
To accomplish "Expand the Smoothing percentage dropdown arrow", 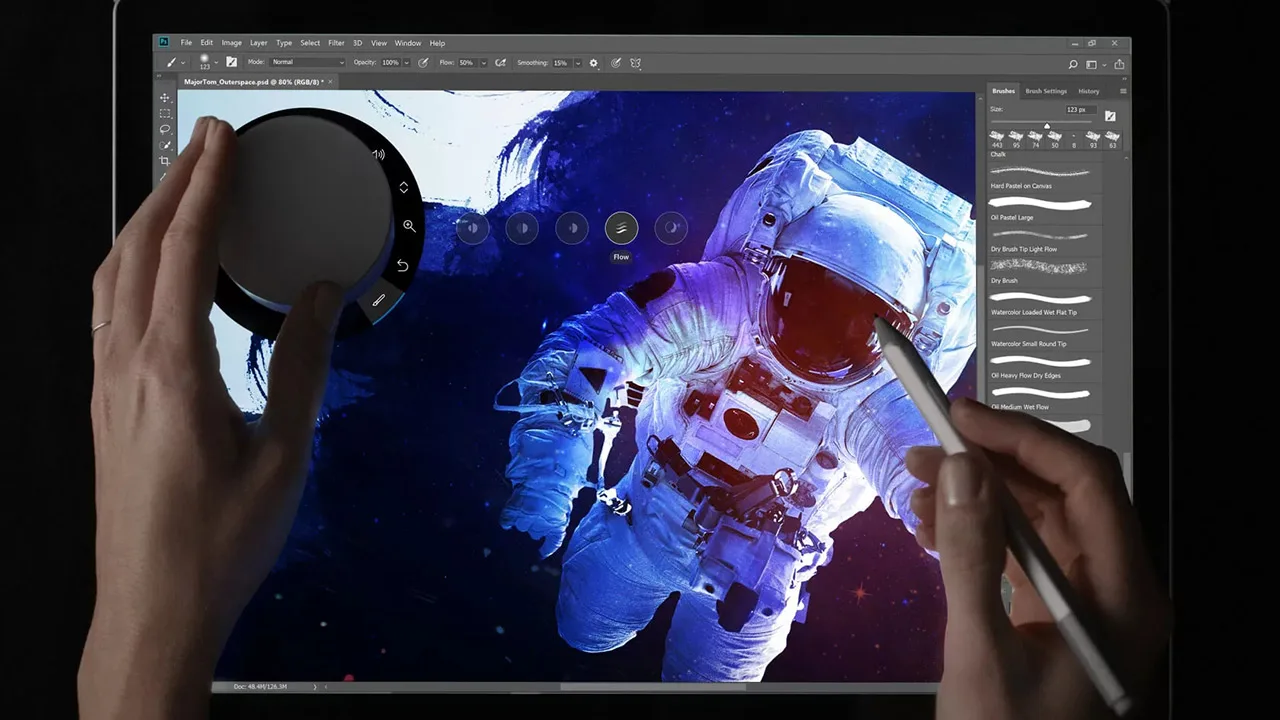I will (x=577, y=63).
